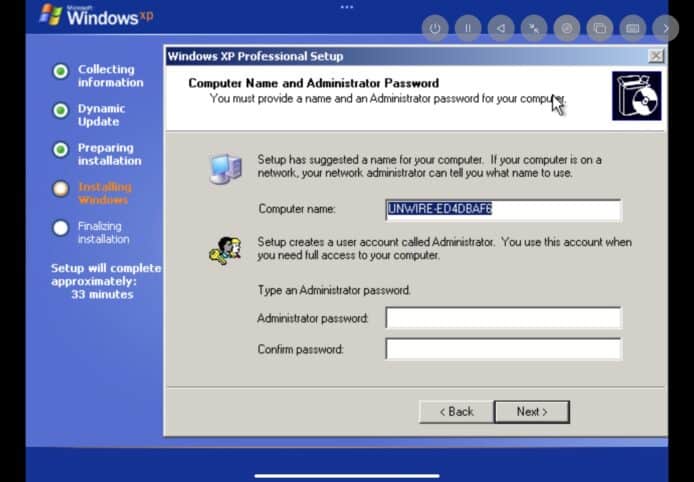Pause the virtual machine
The image size is (694, 482).
468,29
